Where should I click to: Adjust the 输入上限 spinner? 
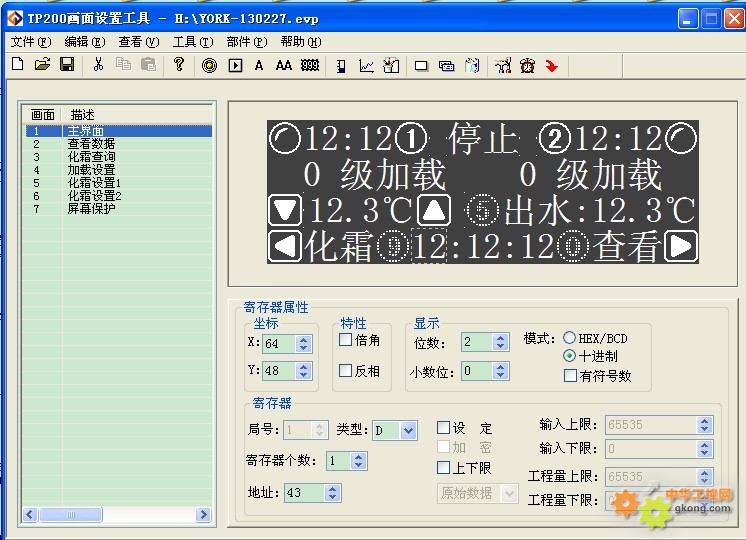click(704, 424)
